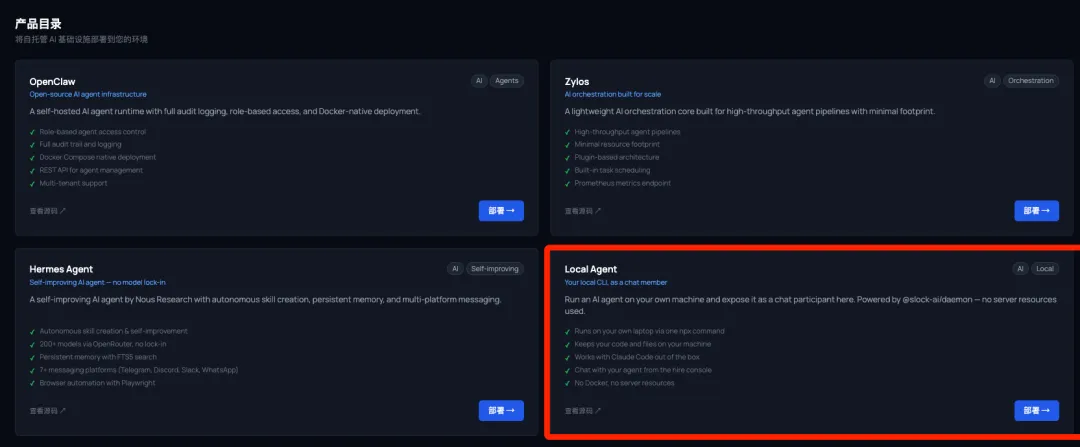
Task: Click checkmark icon beside 'Multi-tenant support'
Action: coord(32,183)
